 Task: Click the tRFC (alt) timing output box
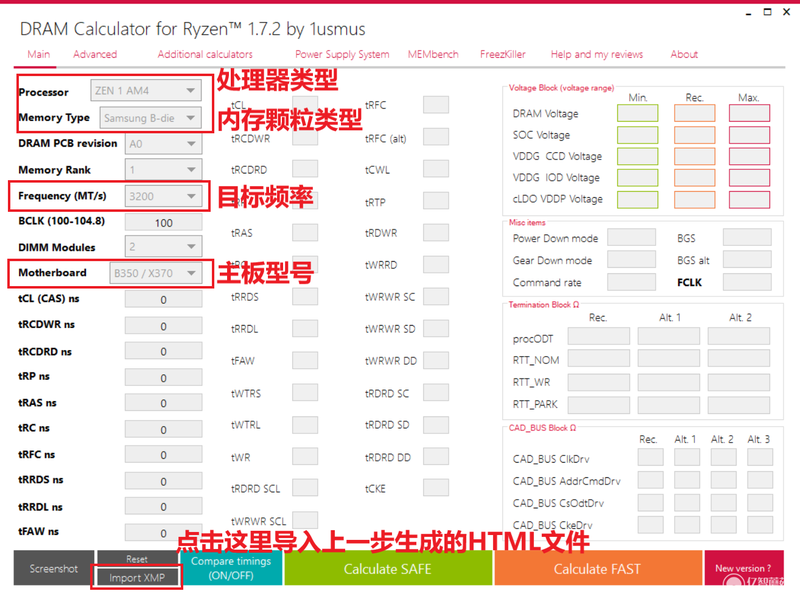[436, 137]
